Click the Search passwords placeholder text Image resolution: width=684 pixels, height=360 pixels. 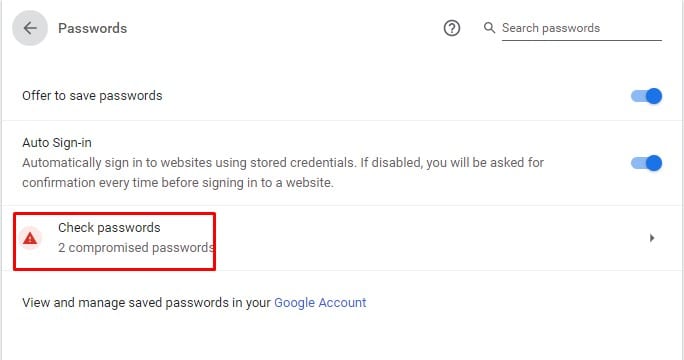551,28
